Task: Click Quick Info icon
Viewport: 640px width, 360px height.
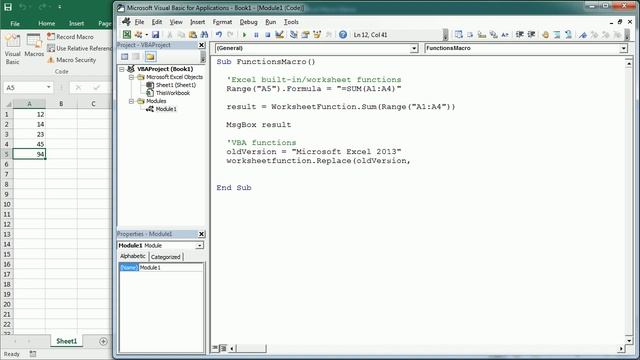Action: tap(482, 35)
